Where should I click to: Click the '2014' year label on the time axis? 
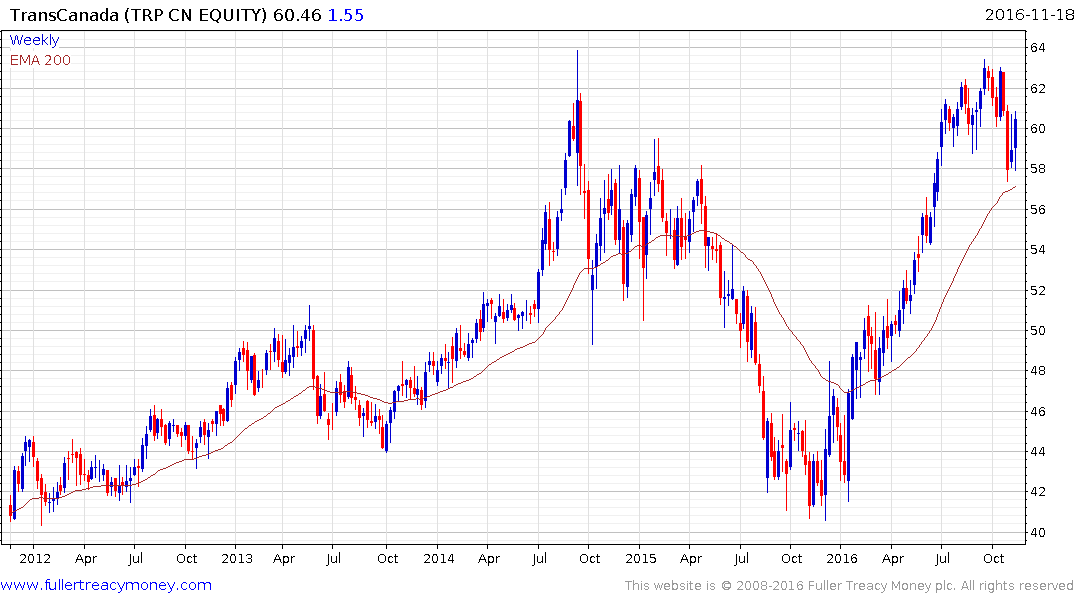pos(439,558)
